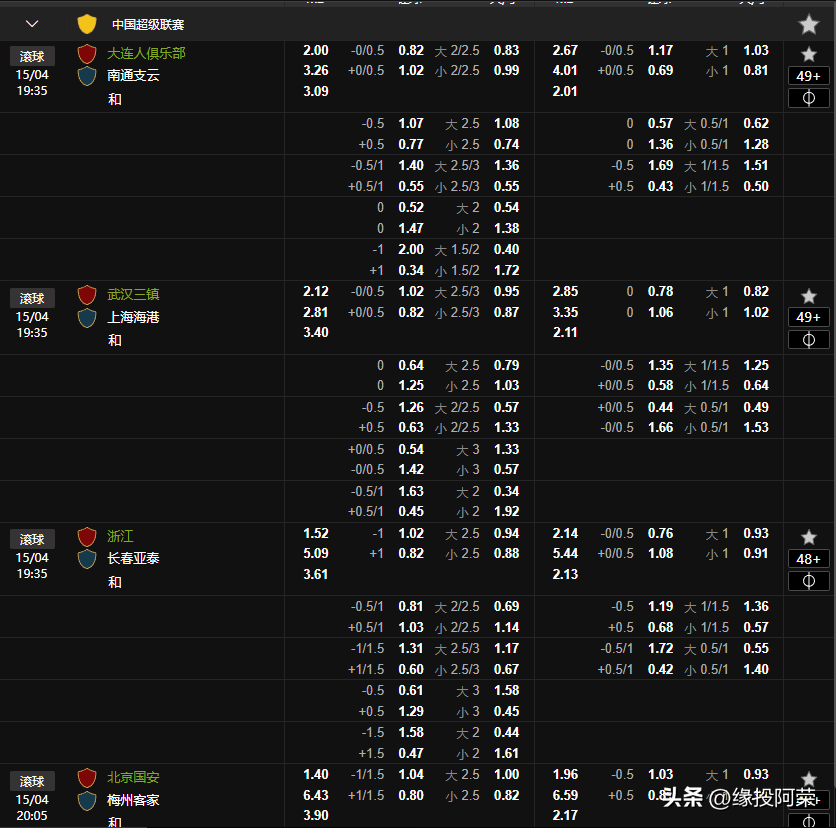Star the 武汉三镇 vs 上海海港 match
The width and height of the screenshot is (836, 828).
808,296
